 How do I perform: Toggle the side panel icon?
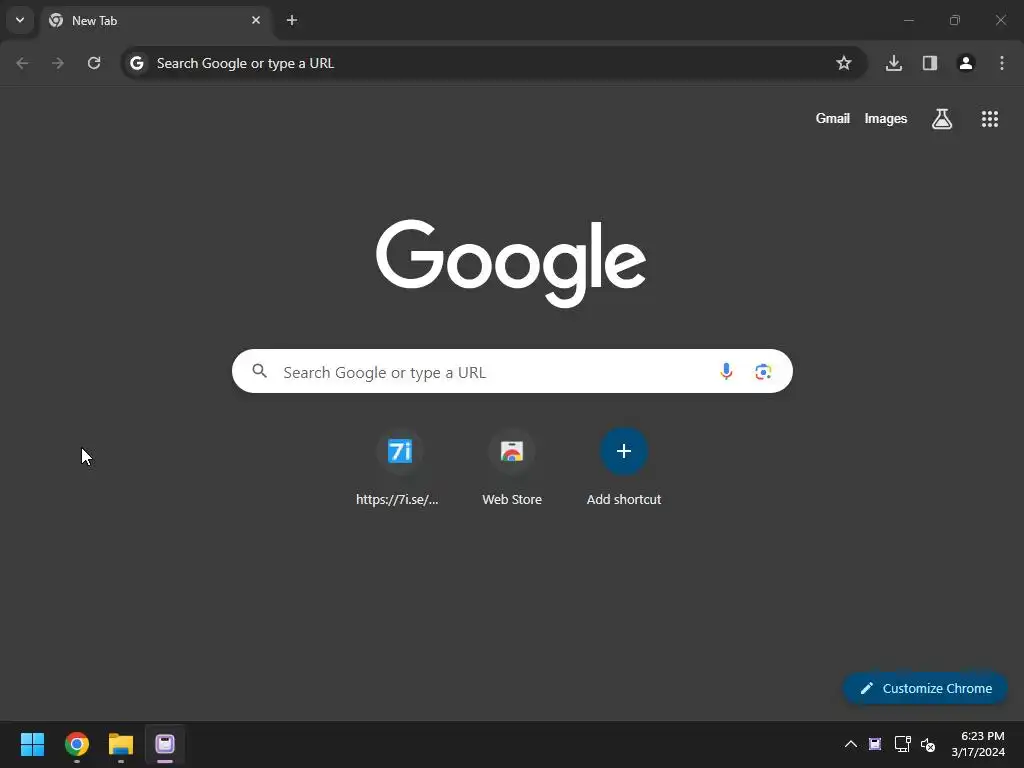(930, 63)
